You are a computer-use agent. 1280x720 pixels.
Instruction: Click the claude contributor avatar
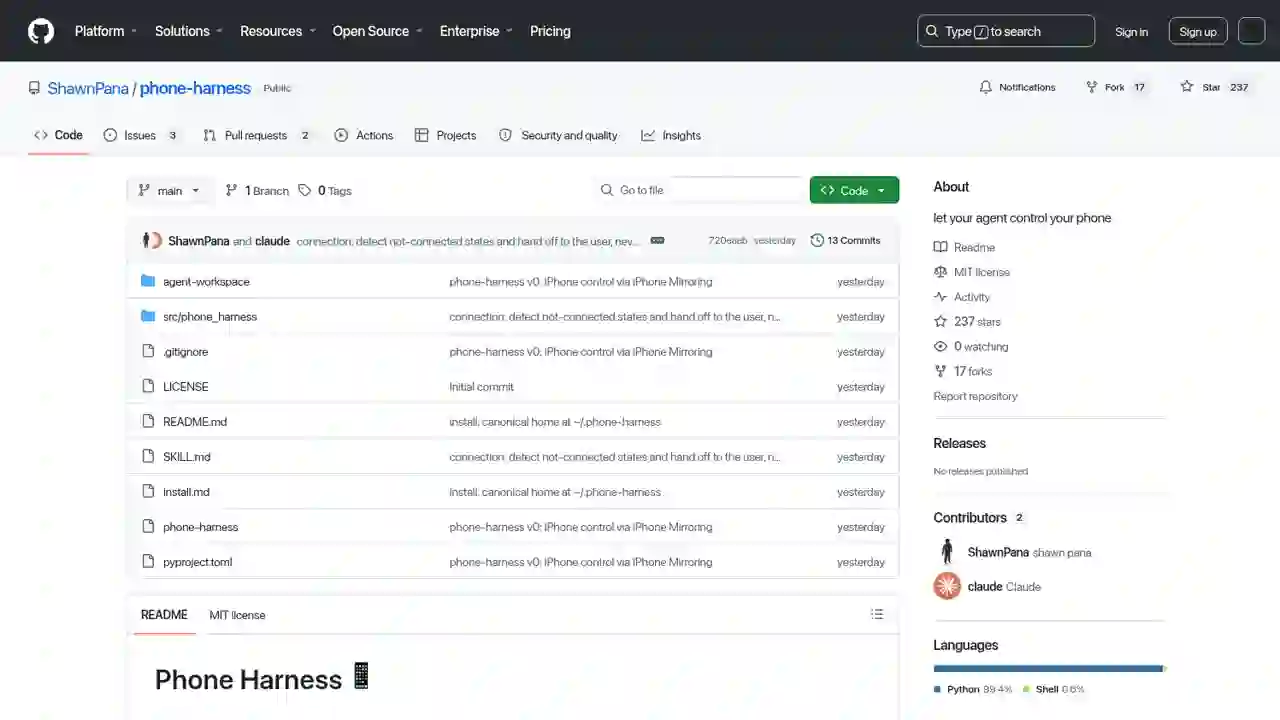coord(947,586)
